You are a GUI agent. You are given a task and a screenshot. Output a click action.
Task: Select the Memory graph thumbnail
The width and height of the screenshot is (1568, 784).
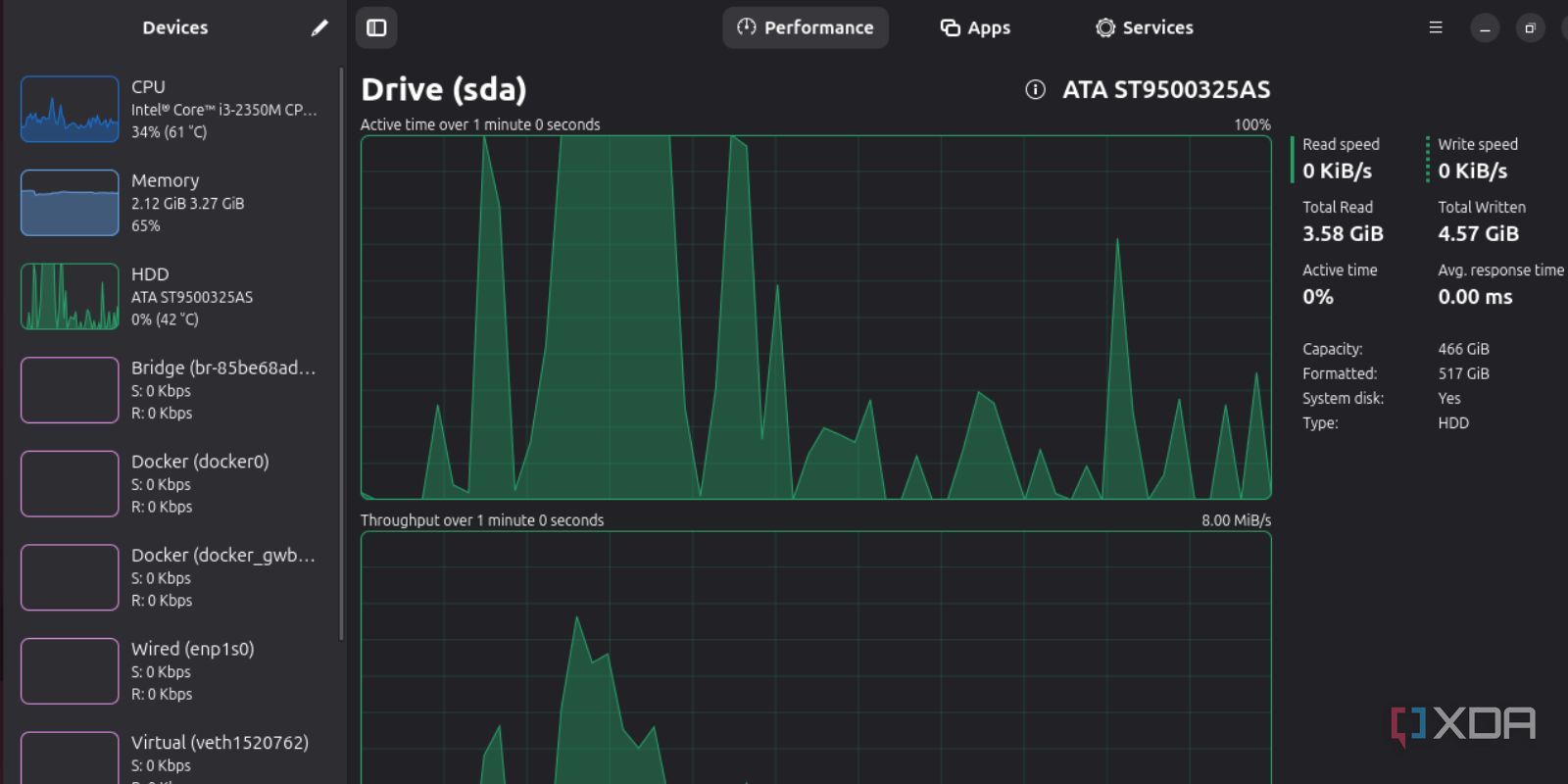(x=70, y=203)
